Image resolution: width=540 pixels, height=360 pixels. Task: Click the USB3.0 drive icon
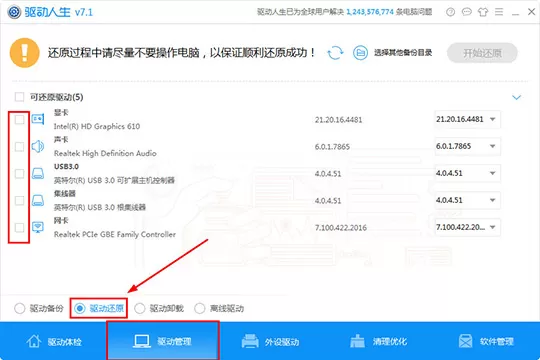pos(38,173)
